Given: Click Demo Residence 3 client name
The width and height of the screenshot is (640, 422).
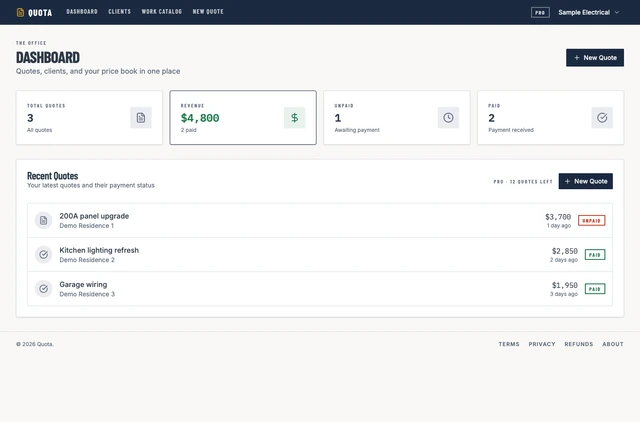Looking at the screenshot, I should coord(87,294).
